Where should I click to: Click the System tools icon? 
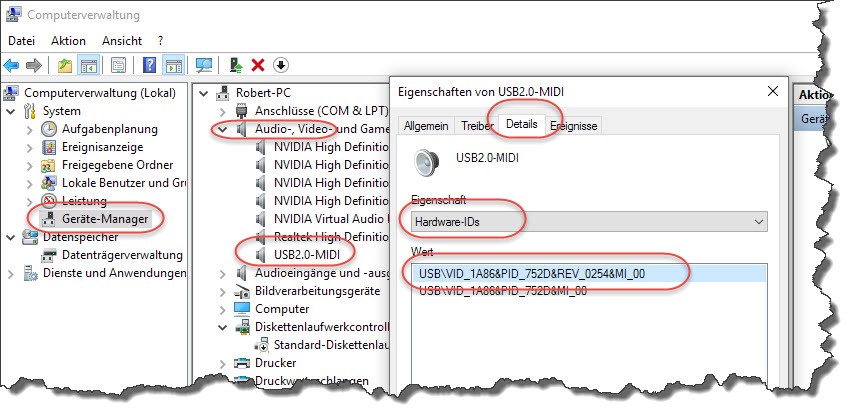tap(30, 111)
